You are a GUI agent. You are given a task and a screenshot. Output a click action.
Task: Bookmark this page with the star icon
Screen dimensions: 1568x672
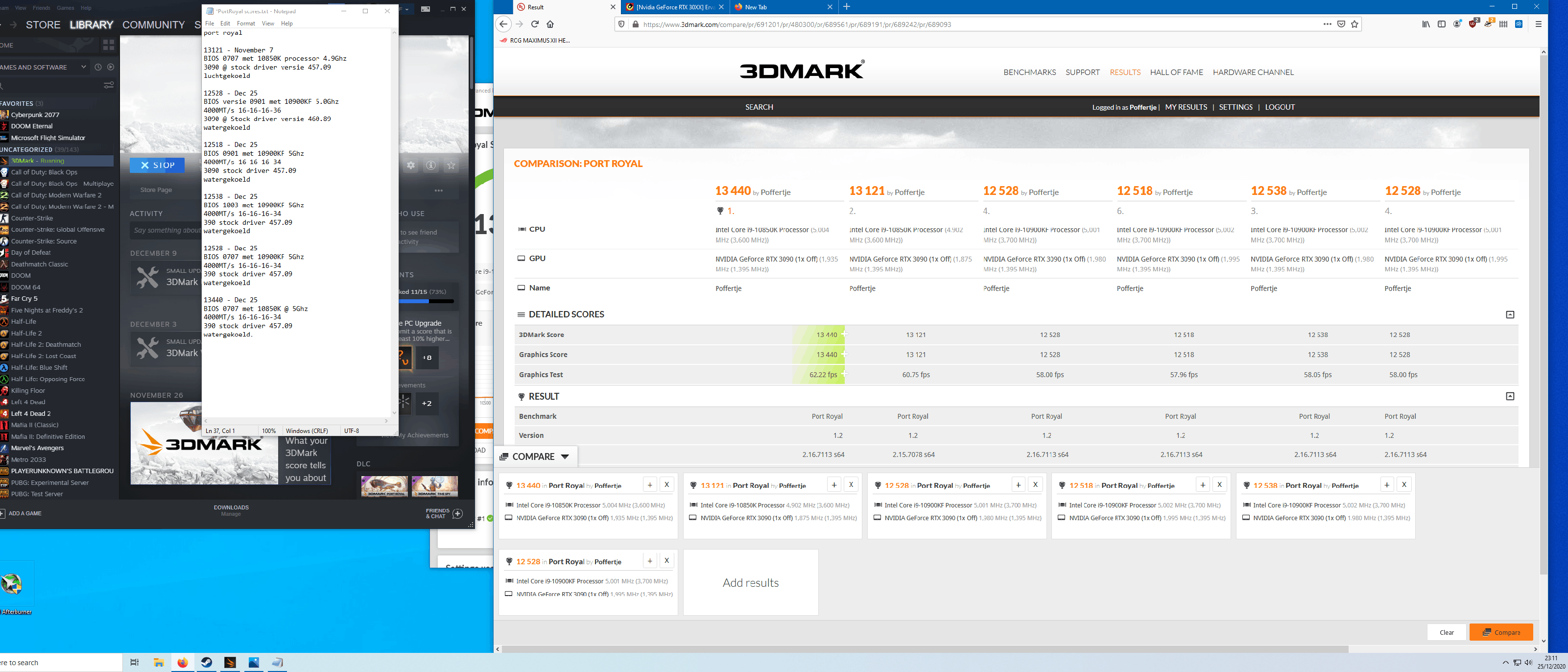pyautogui.click(x=1354, y=24)
